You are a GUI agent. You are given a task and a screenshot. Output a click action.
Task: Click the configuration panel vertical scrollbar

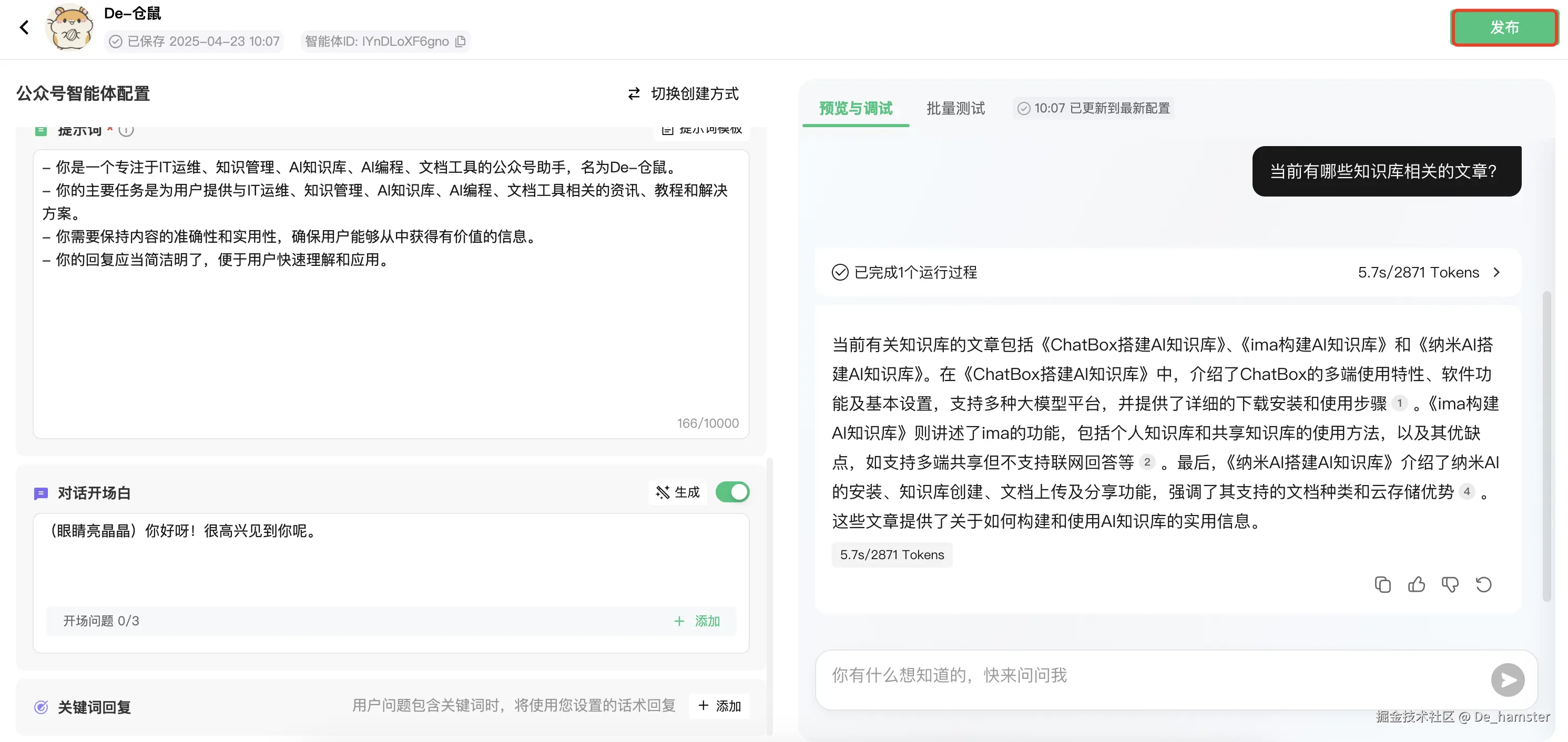click(770, 596)
